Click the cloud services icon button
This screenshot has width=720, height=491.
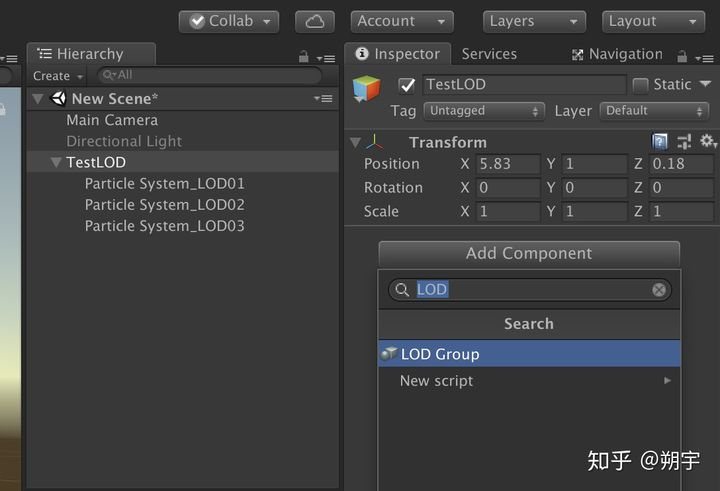(x=315, y=22)
